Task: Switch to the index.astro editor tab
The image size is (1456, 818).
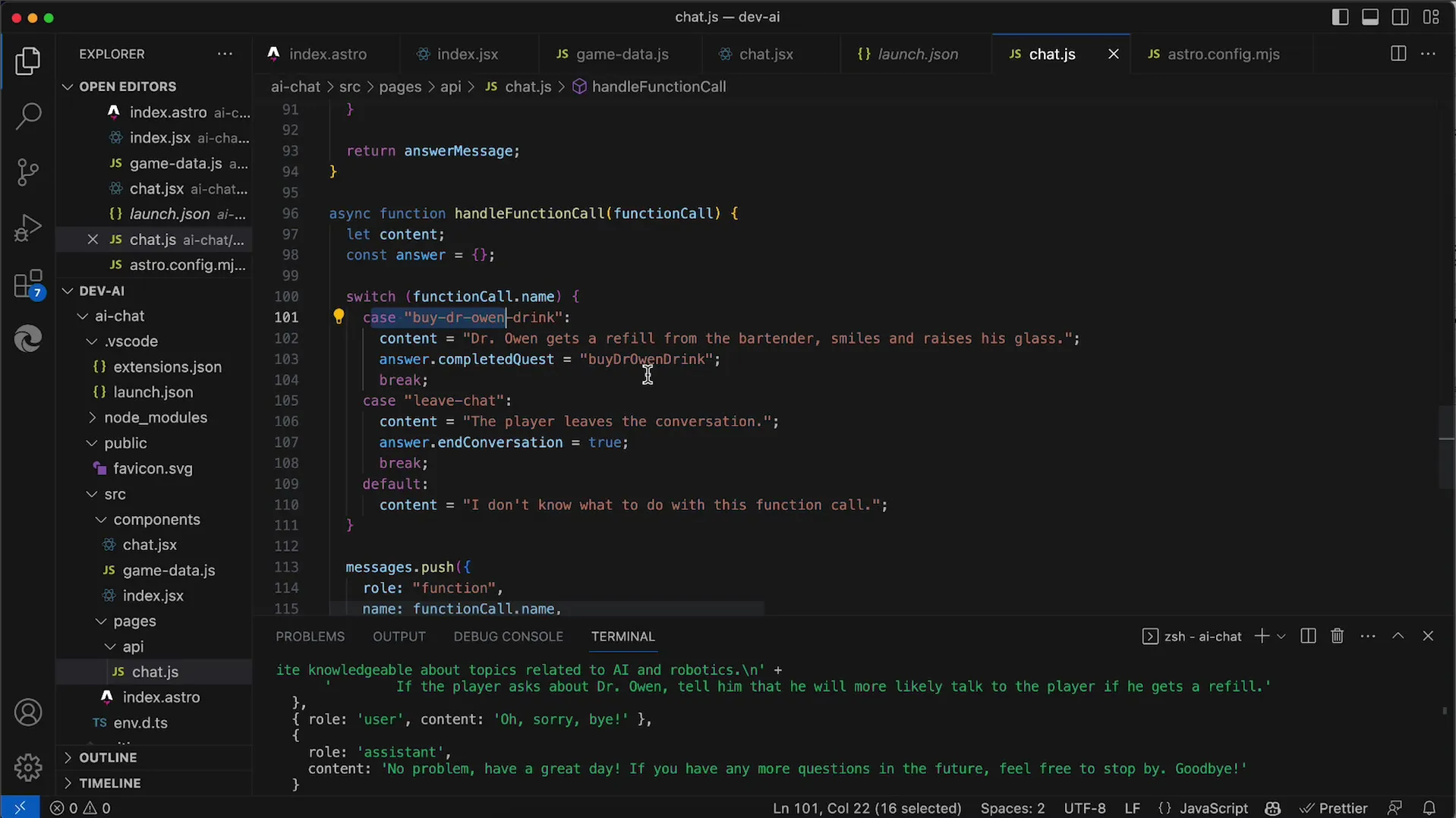Action: click(327, 54)
